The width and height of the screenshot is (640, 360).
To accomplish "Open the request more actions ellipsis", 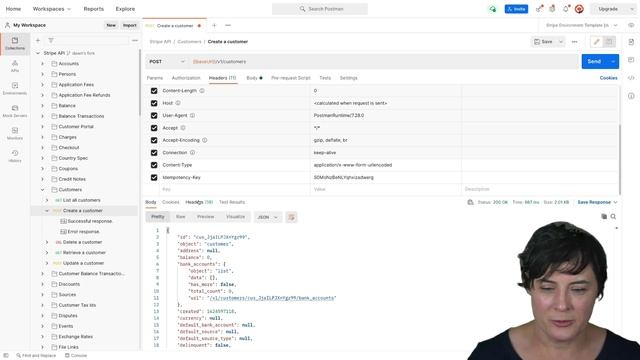I will point(575,42).
